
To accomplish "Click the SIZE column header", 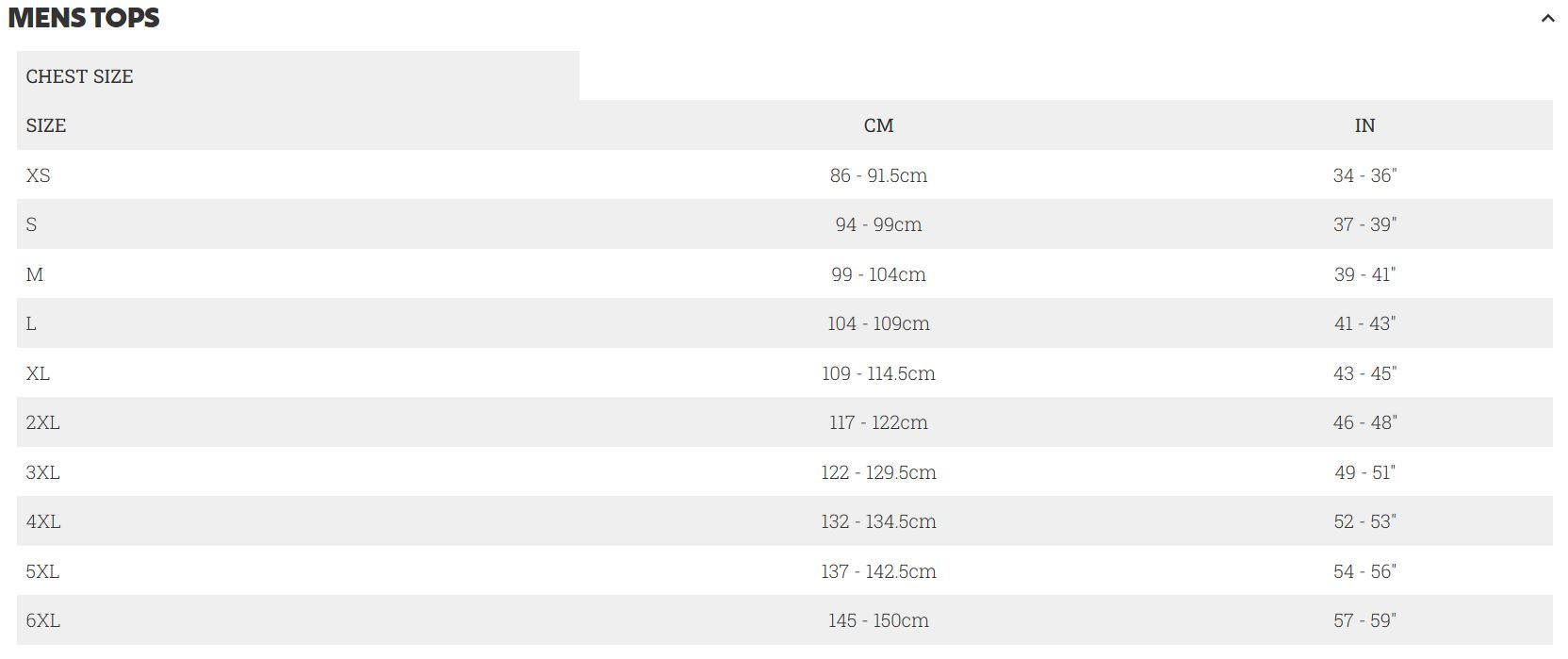I will tap(46, 125).
